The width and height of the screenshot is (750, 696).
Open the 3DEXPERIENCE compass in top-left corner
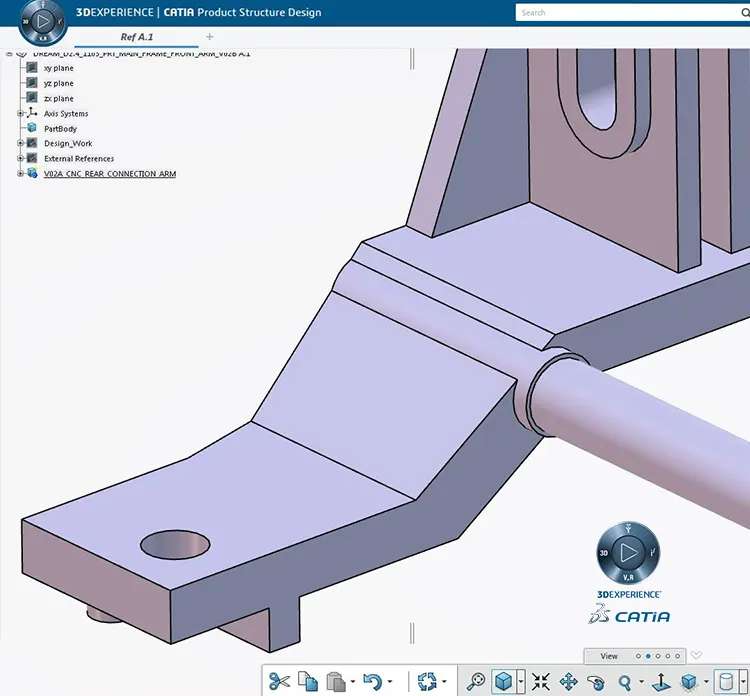tap(43, 22)
